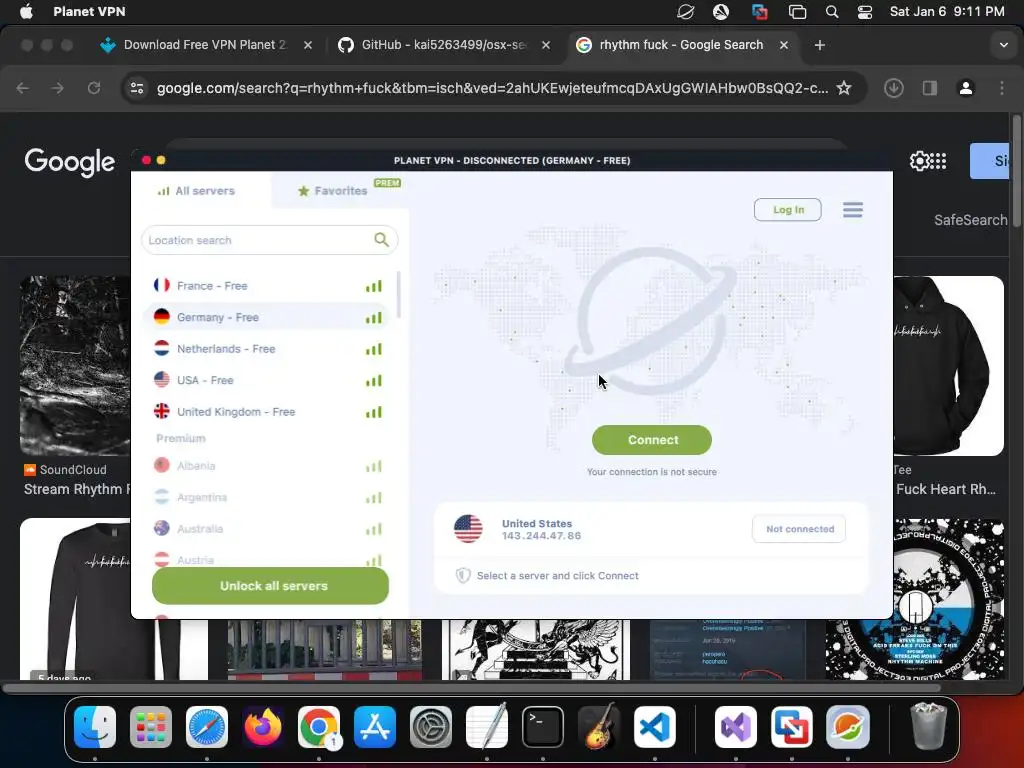The height and width of the screenshot is (768, 1024).
Task: Open Spotlight search in menu bar
Action: click(831, 12)
